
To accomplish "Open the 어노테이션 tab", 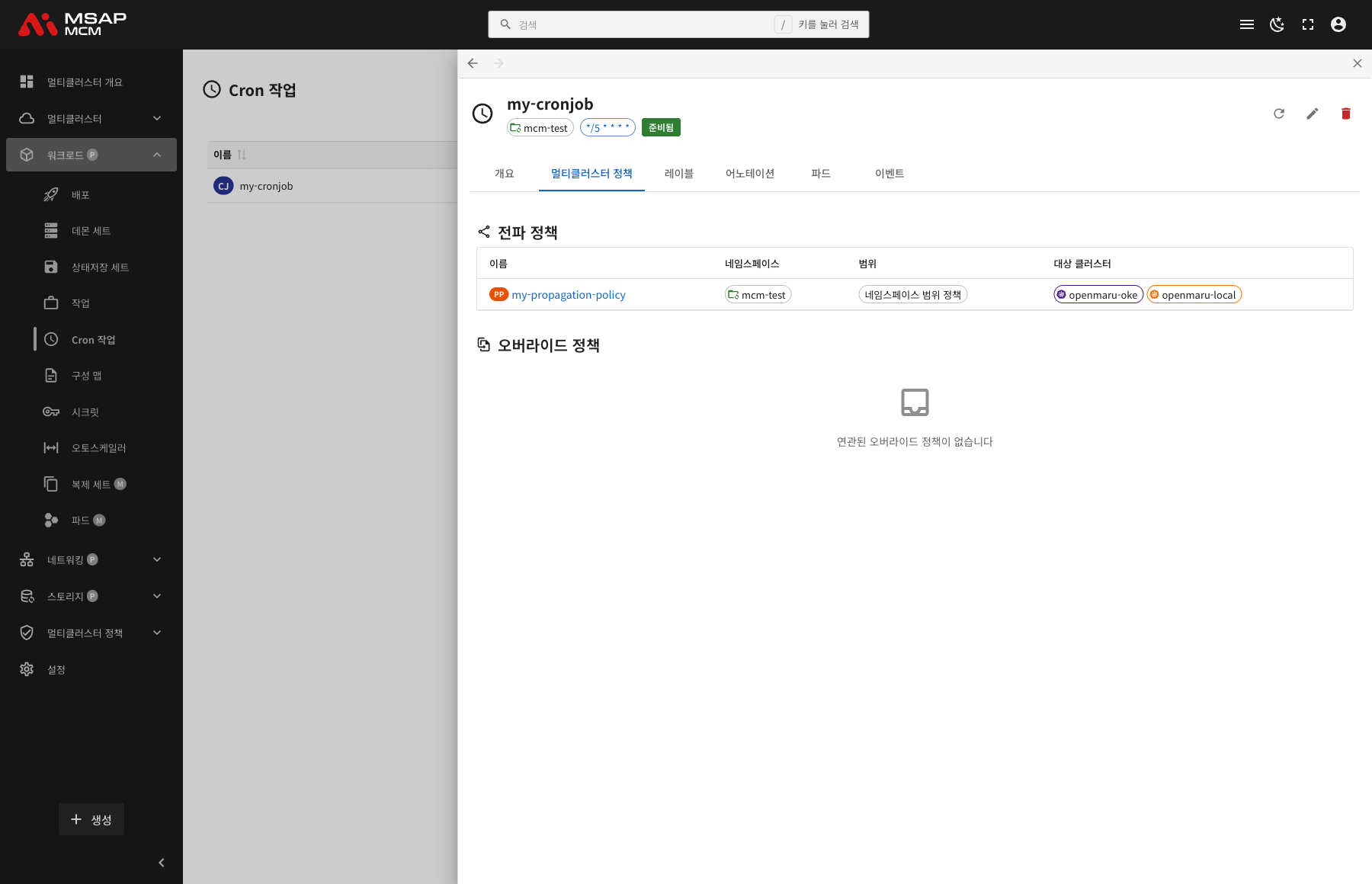I will click(750, 174).
